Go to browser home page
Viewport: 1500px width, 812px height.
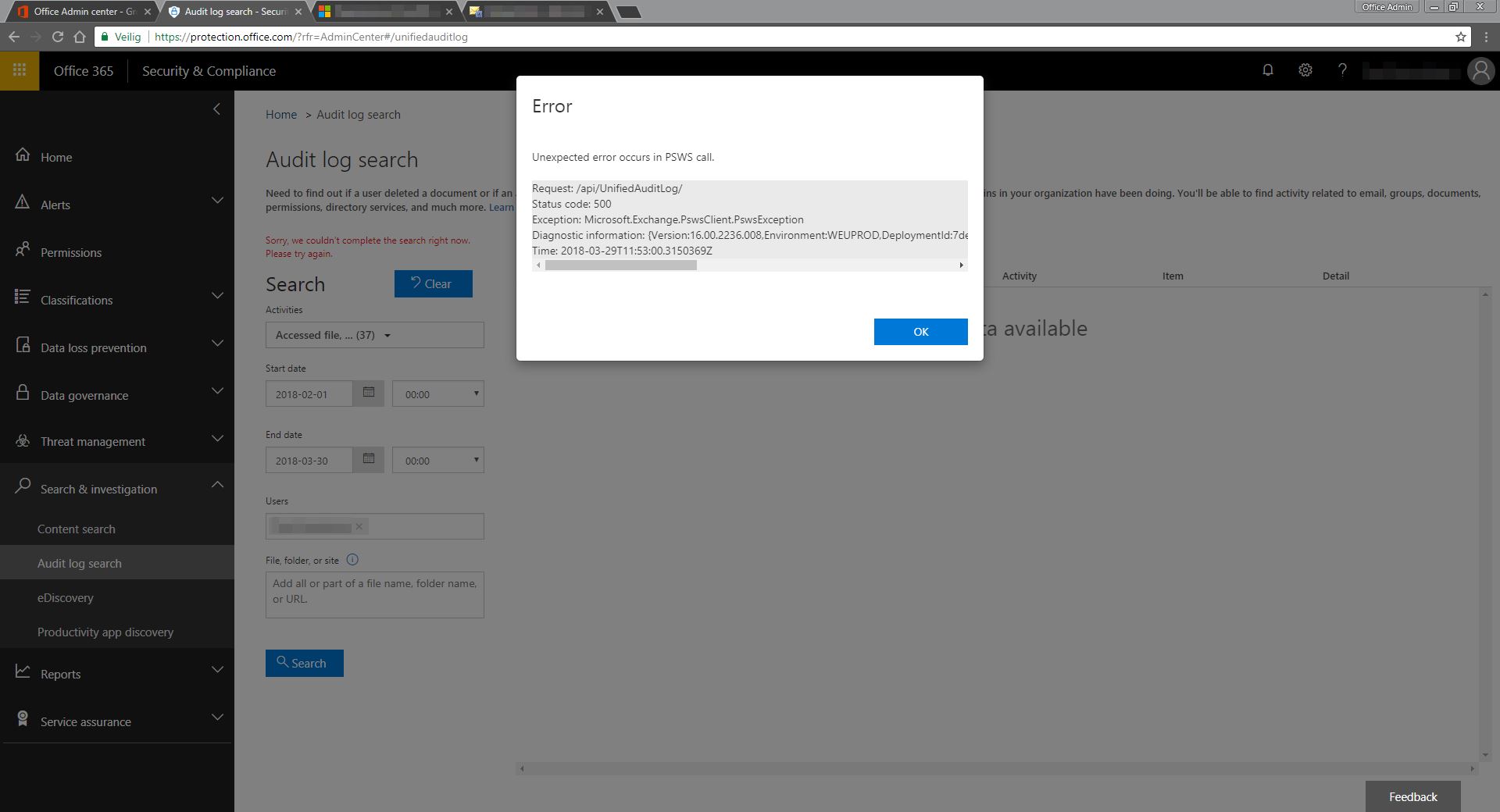[79, 37]
